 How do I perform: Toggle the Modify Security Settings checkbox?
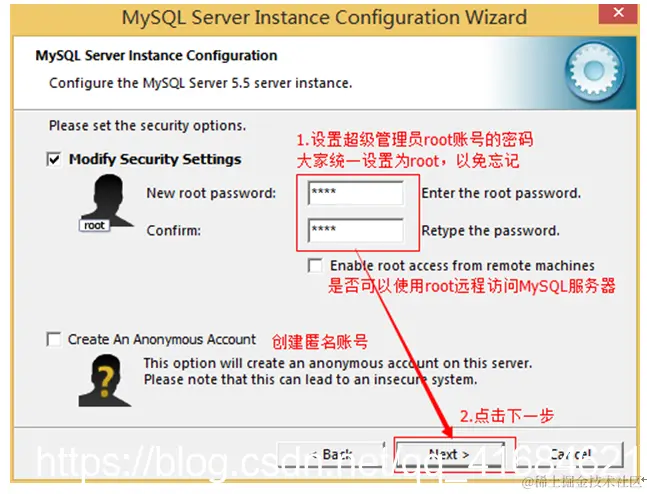[54, 159]
